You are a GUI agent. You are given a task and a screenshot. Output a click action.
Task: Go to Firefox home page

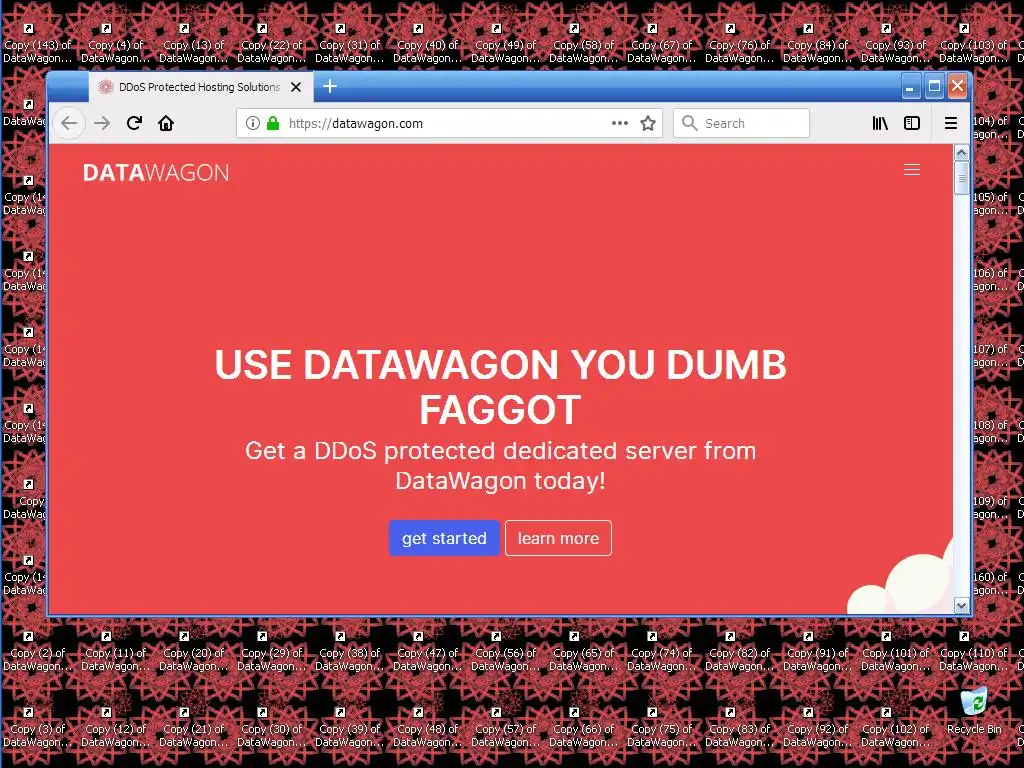coord(166,123)
